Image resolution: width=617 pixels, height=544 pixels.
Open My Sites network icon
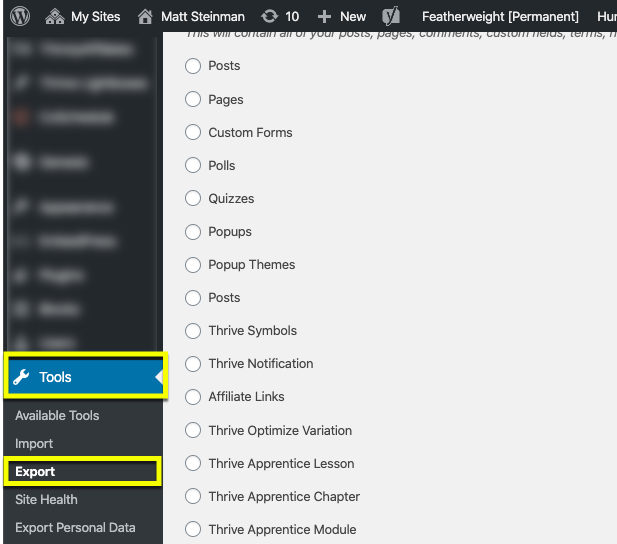pyautogui.click(x=55, y=16)
